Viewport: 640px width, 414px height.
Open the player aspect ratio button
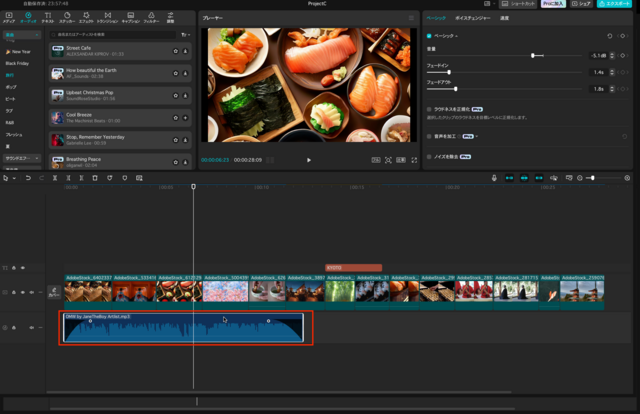pyautogui.click(x=401, y=160)
